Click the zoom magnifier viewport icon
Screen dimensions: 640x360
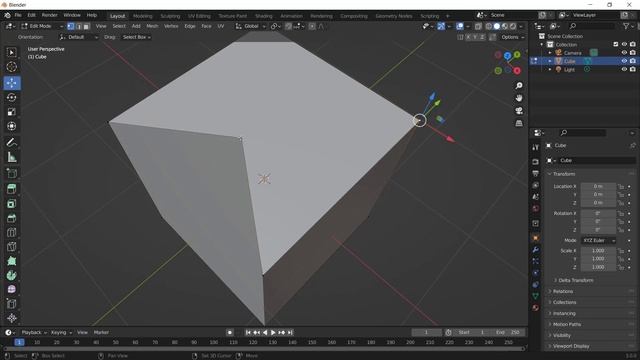(x=519, y=86)
